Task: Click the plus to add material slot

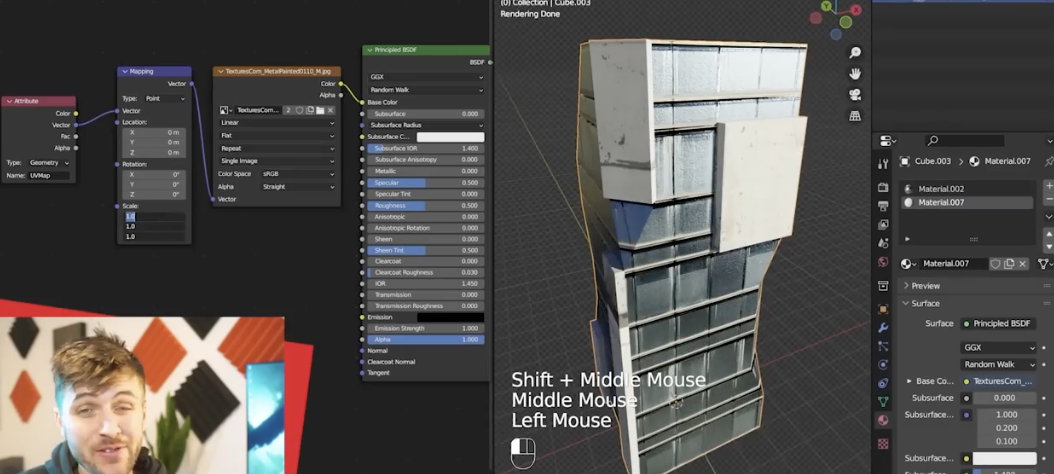Action: 1049,186
